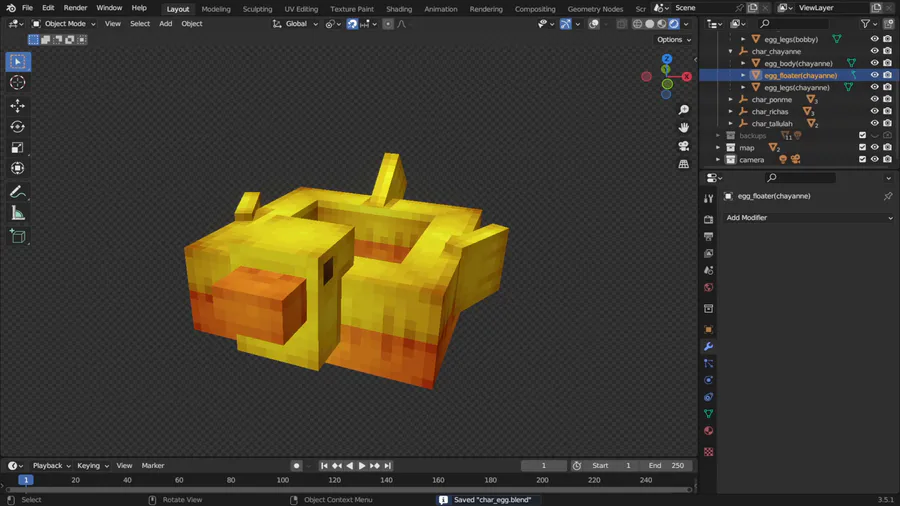Open the Object properties tab
900x506 pixels.
pyautogui.click(x=708, y=329)
